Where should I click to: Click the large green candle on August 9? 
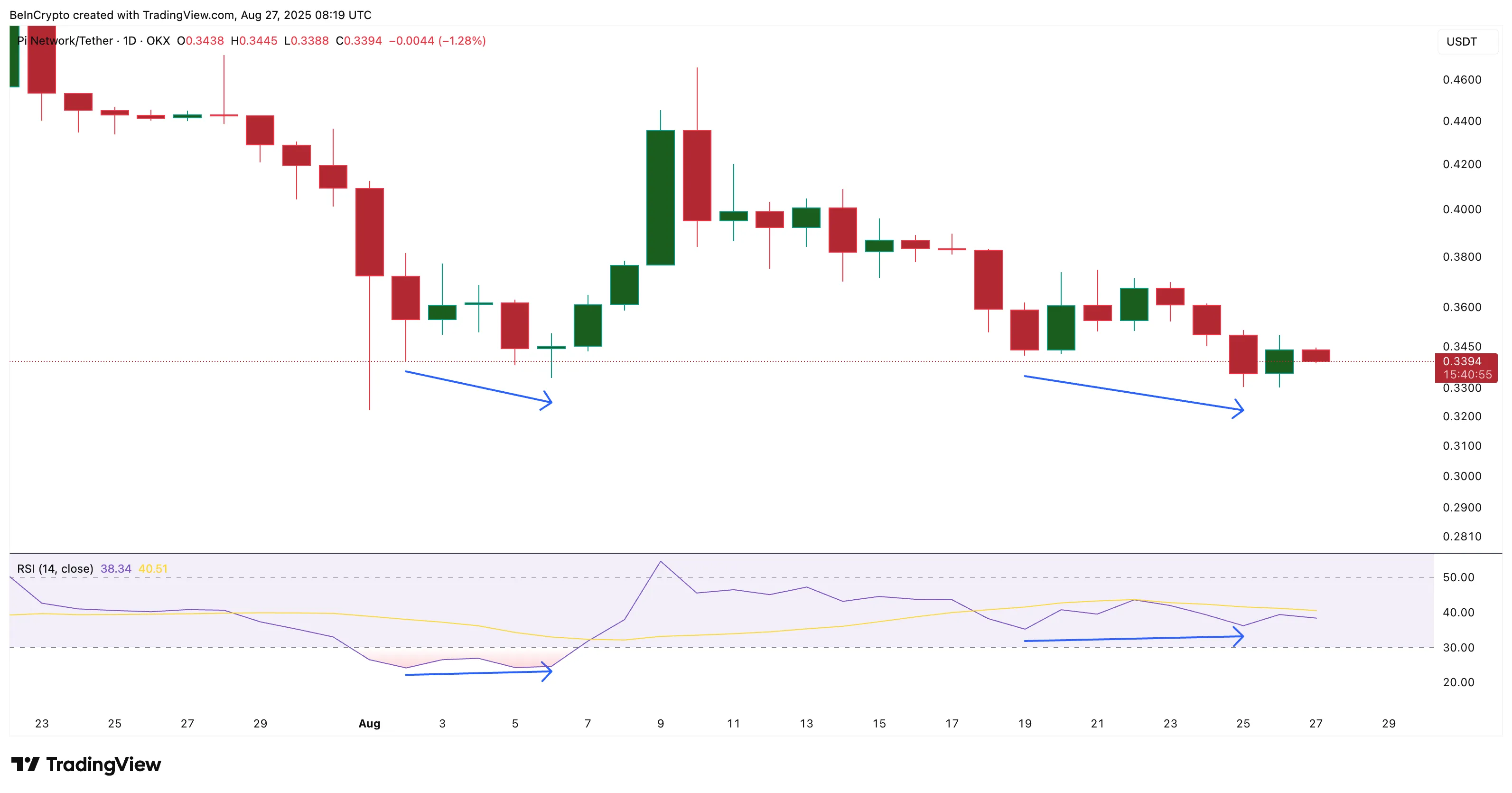pos(660,198)
